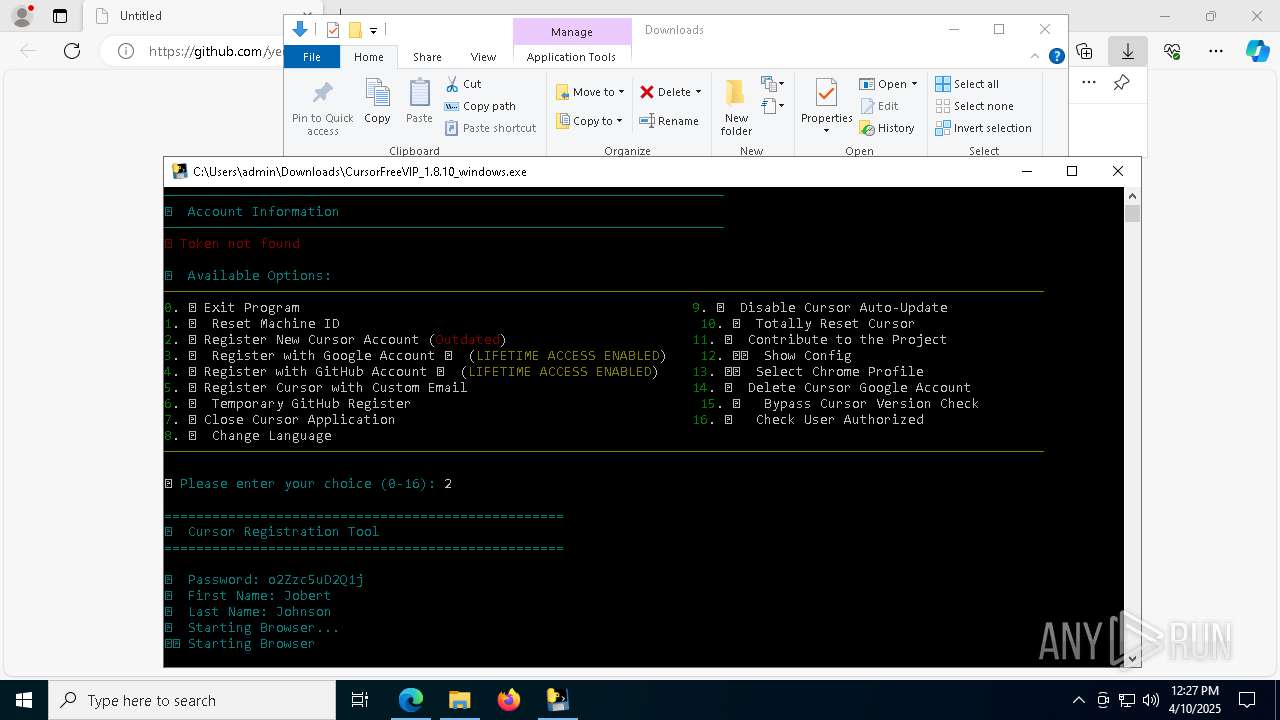
Task: Open Properties in ribbon
Action: click(826, 102)
